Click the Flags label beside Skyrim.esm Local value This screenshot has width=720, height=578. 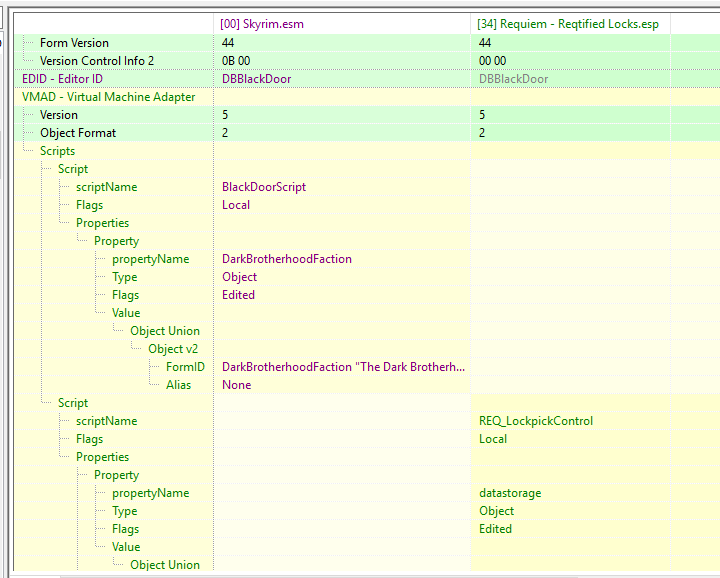point(89,205)
